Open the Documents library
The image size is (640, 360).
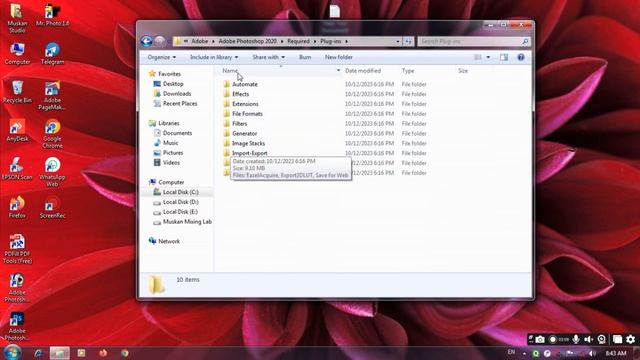point(177,133)
